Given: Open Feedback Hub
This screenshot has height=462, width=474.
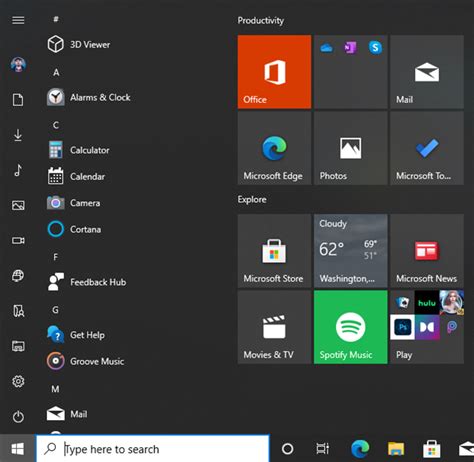Looking at the screenshot, I should tap(87, 282).
